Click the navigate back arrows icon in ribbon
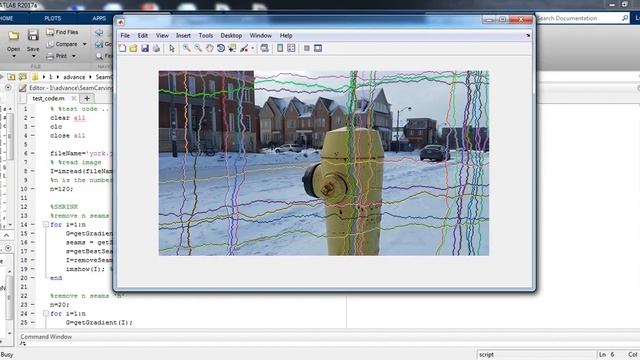 (99, 32)
